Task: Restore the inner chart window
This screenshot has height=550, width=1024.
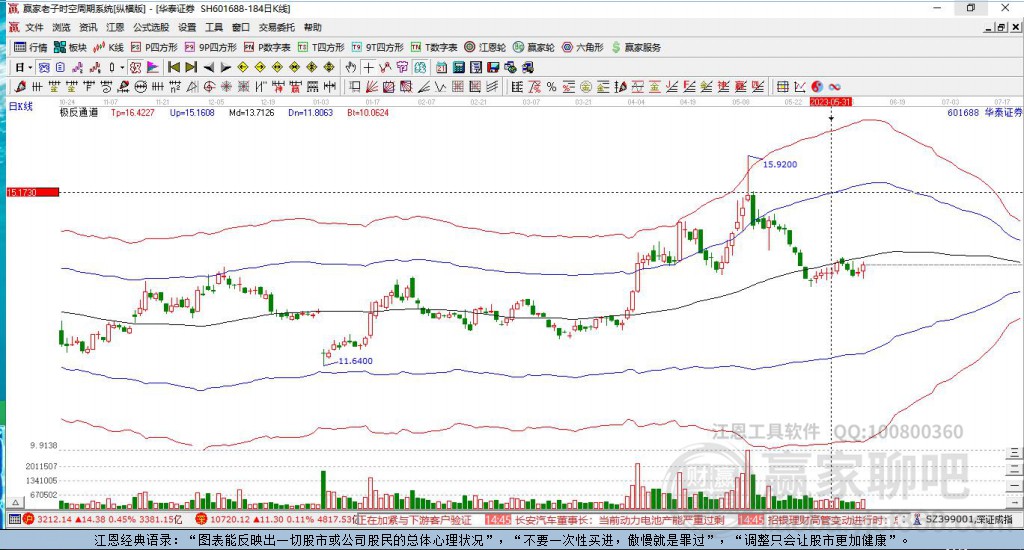Action: click(1001, 27)
